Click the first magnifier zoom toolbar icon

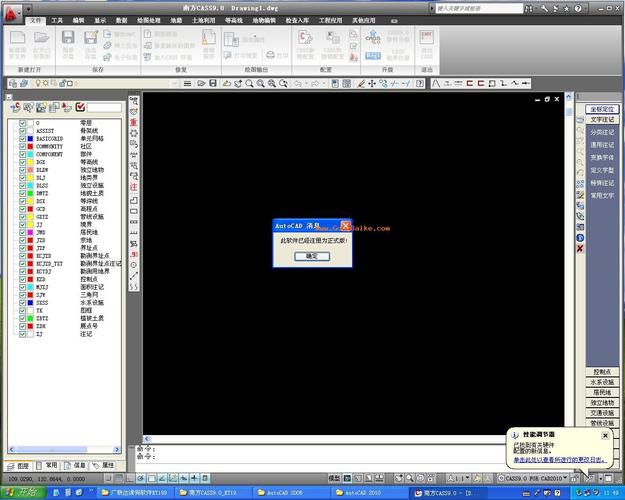coord(249,83)
